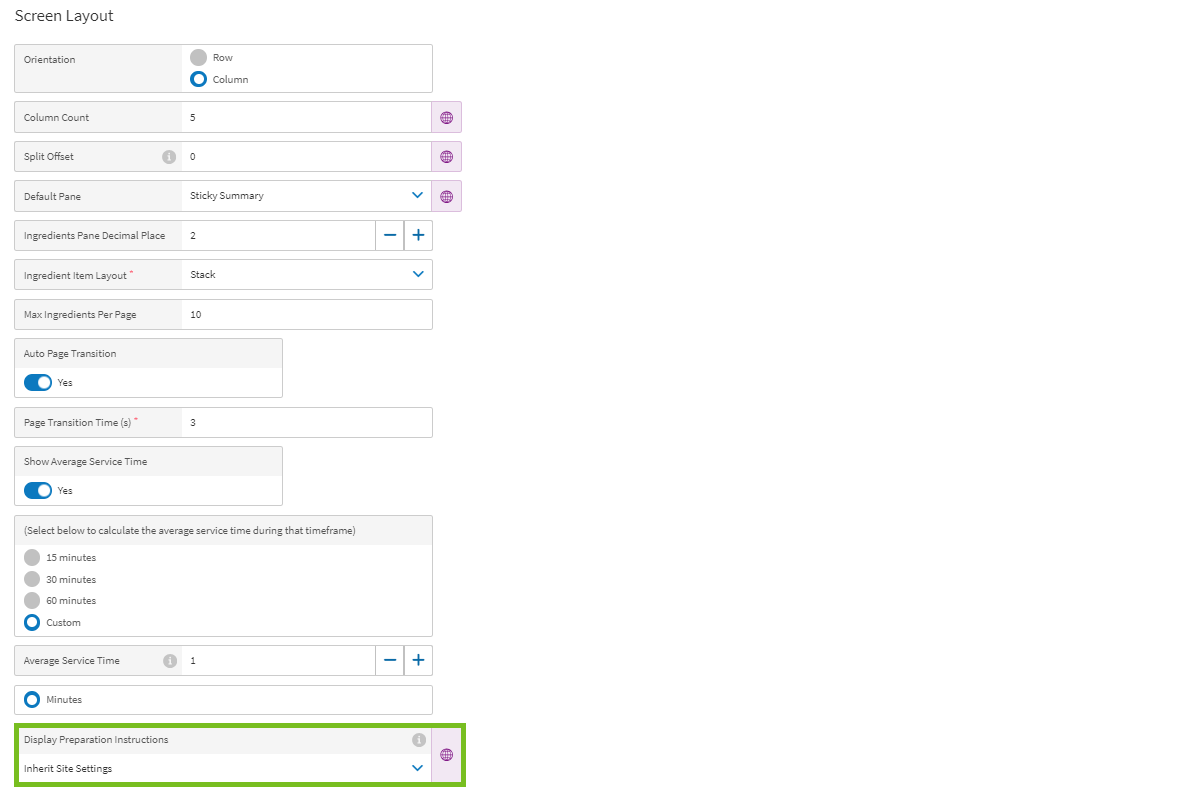Decrease Average Service Time with minus button

390,660
